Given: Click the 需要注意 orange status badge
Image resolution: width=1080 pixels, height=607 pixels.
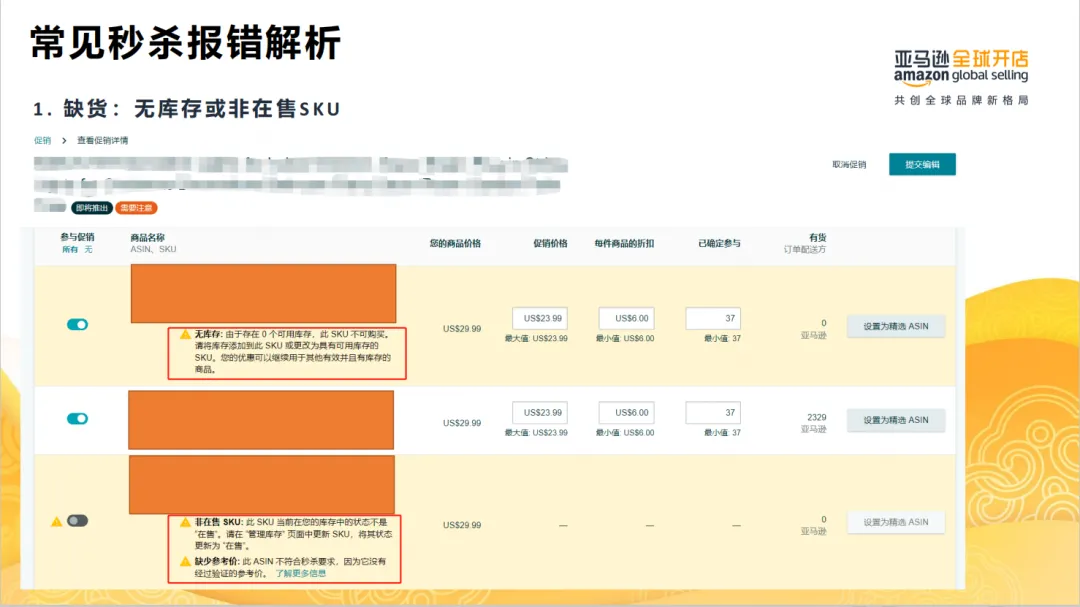Looking at the screenshot, I should click(136, 208).
